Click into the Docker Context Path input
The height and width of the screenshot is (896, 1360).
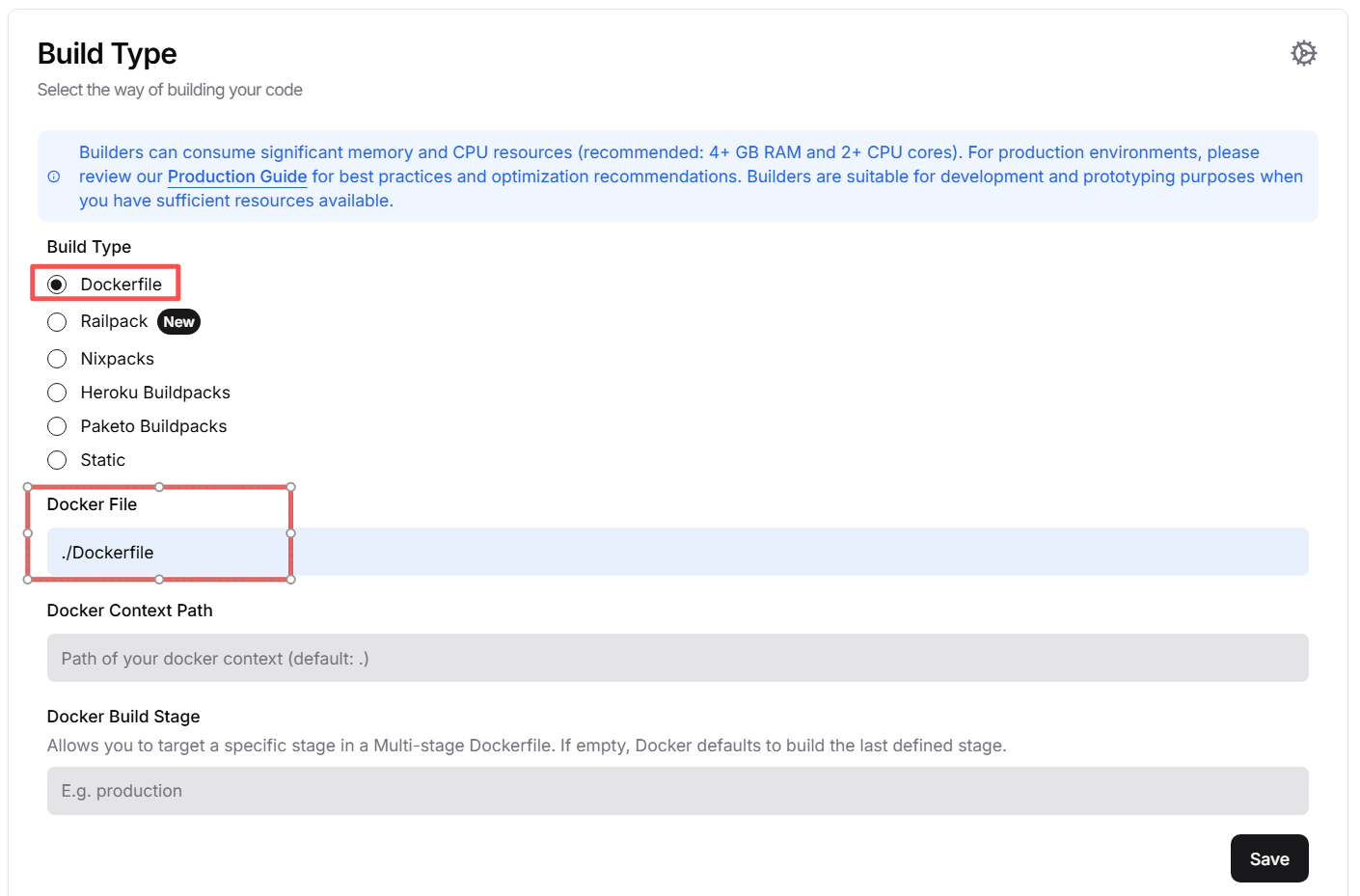click(677, 658)
